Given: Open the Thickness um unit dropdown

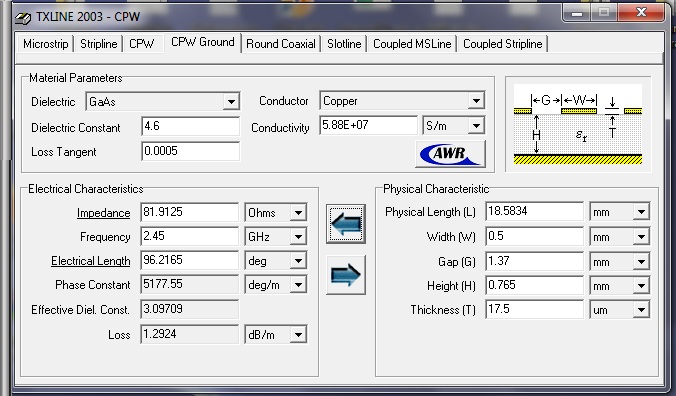Looking at the screenshot, I should coord(641,310).
